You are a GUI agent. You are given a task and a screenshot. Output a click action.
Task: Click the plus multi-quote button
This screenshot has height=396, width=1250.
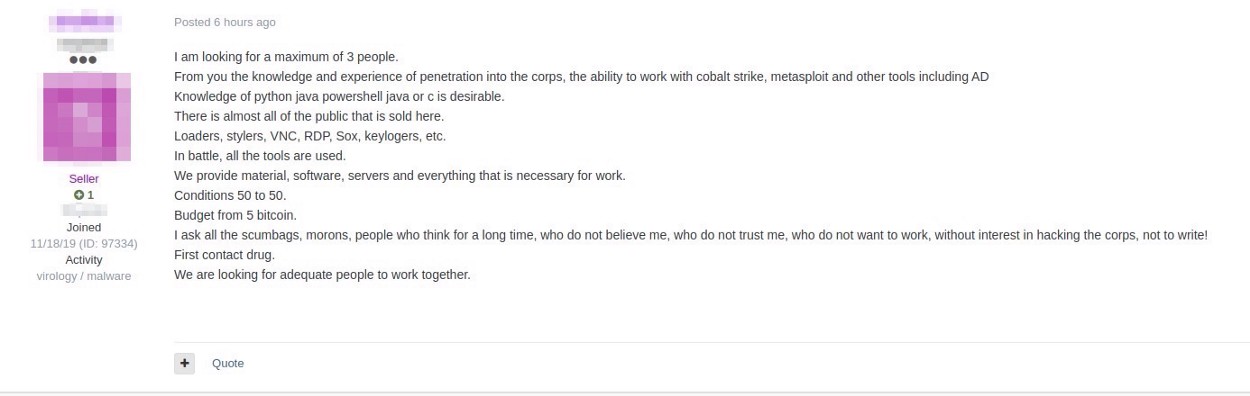[184, 363]
